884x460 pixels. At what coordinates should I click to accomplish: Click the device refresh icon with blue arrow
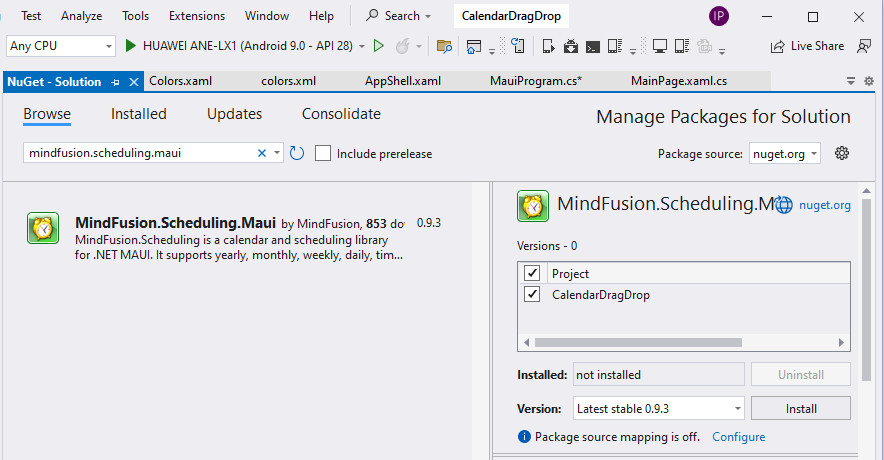click(518, 45)
